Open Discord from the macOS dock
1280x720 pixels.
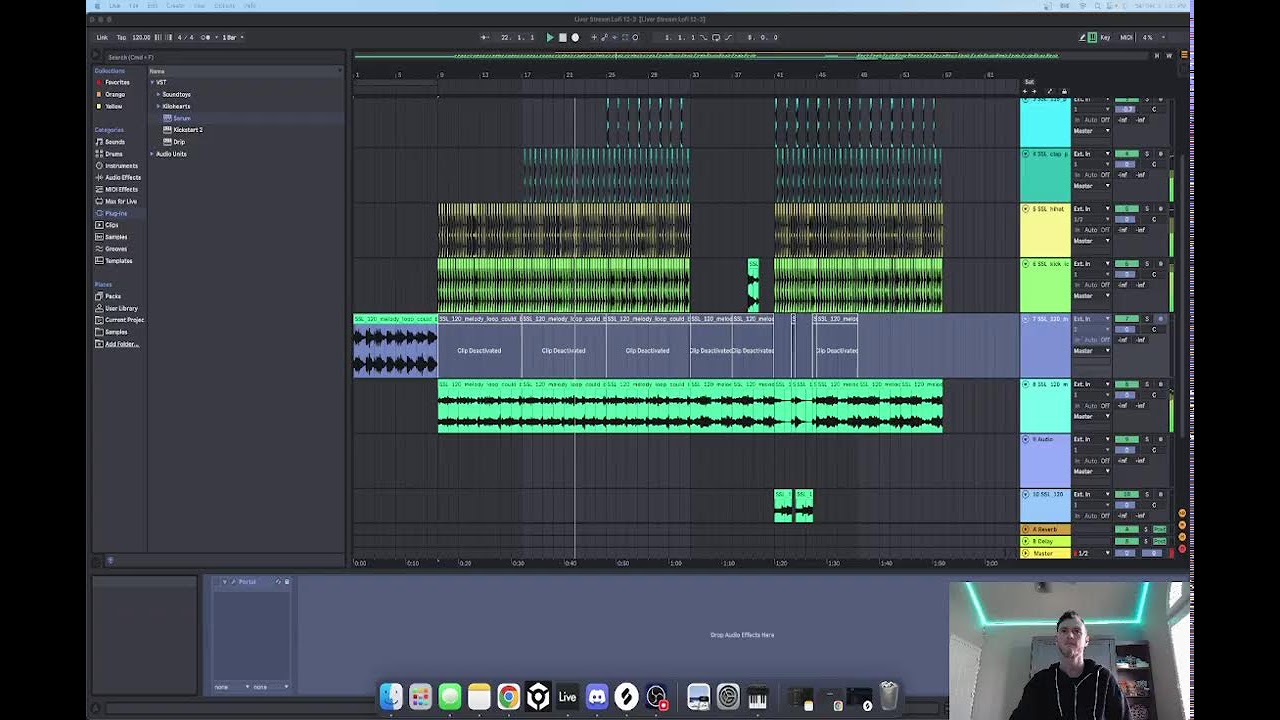click(x=597, y=696)
